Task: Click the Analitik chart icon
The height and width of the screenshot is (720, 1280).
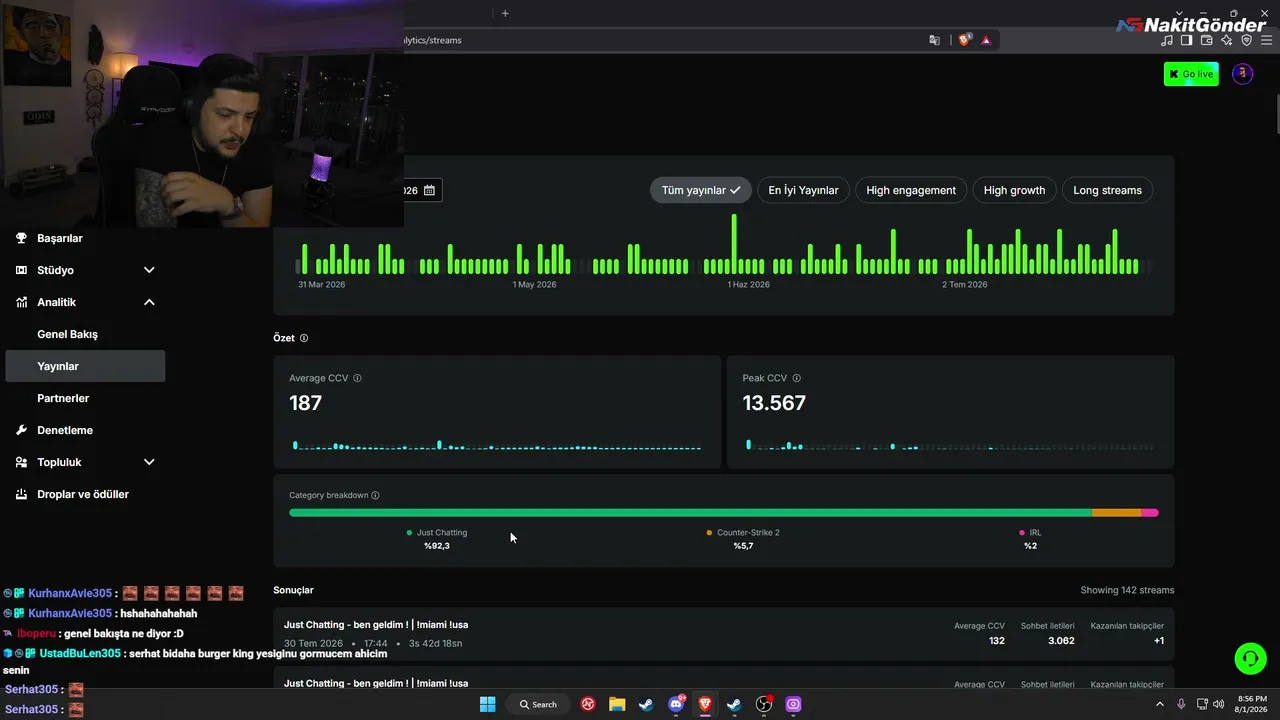Action: 21,302
